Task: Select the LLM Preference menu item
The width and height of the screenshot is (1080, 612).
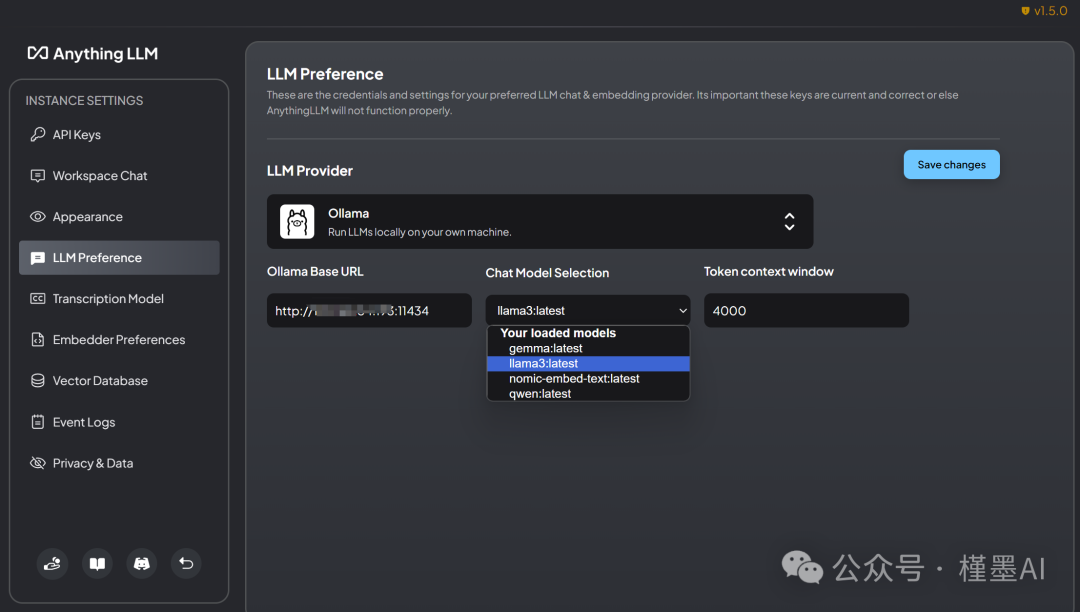Action: 119,257
